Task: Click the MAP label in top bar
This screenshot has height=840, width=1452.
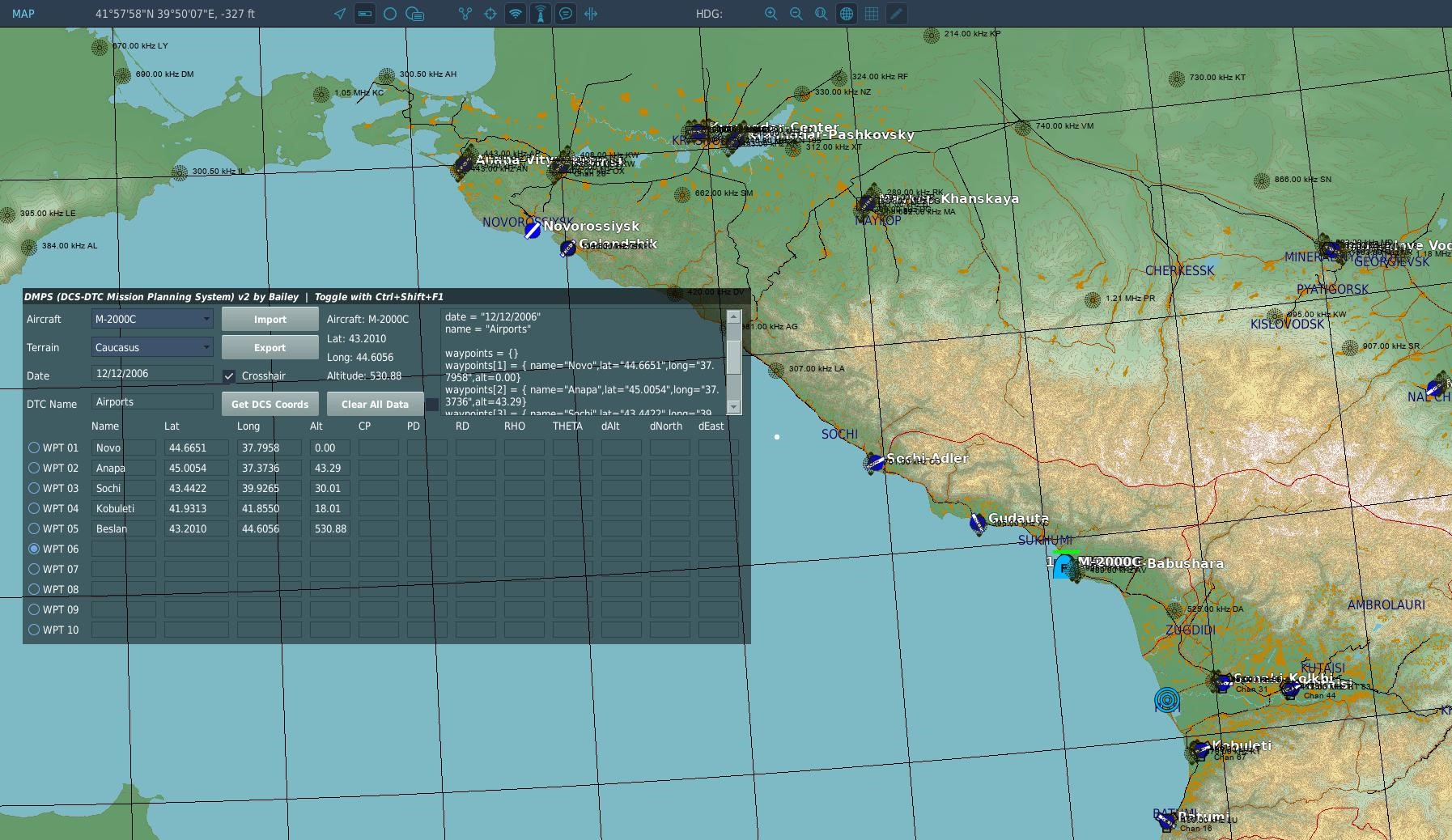Action: click(23, 14)
